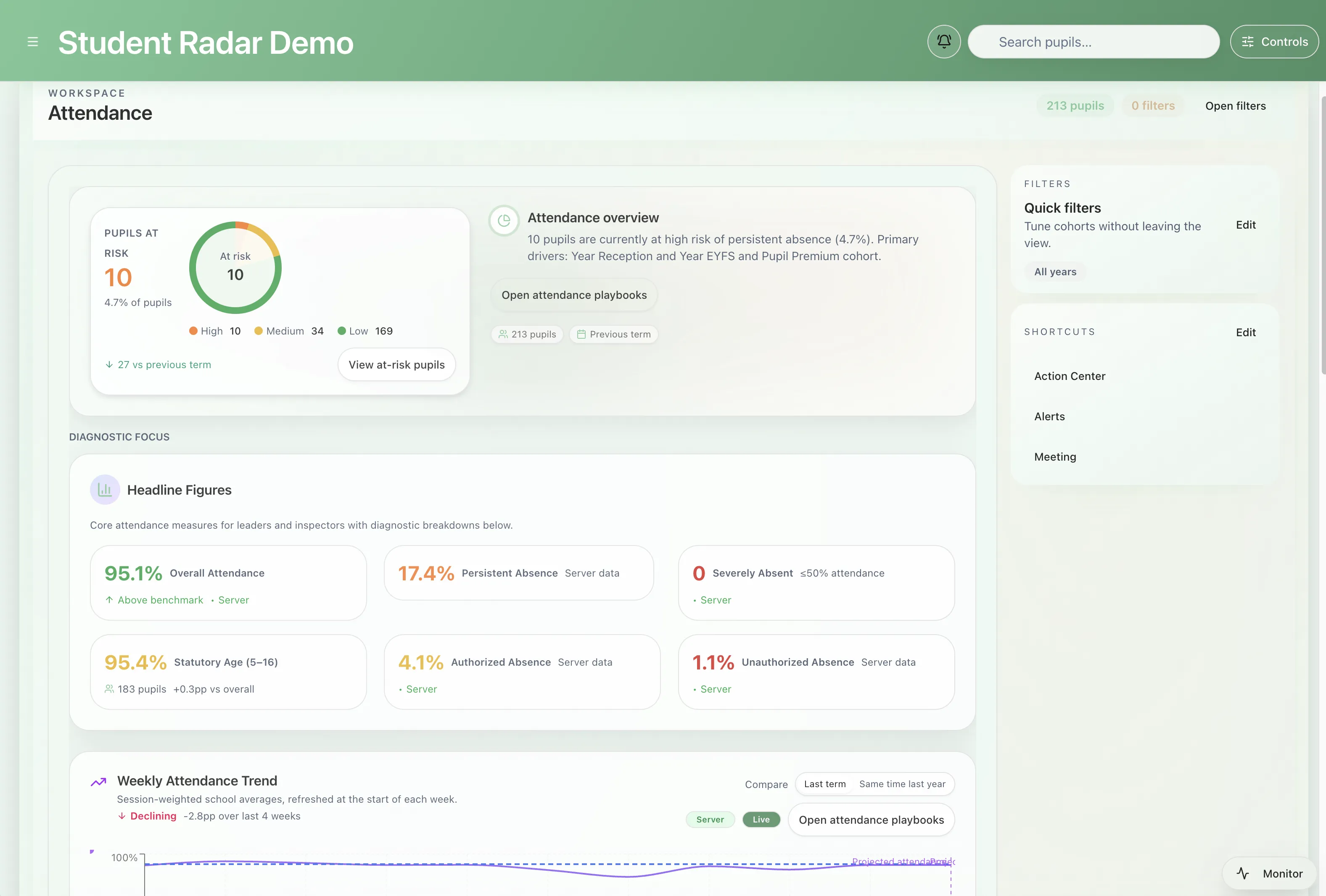Open the hamburger menu icon

click(x=32, y=42)
